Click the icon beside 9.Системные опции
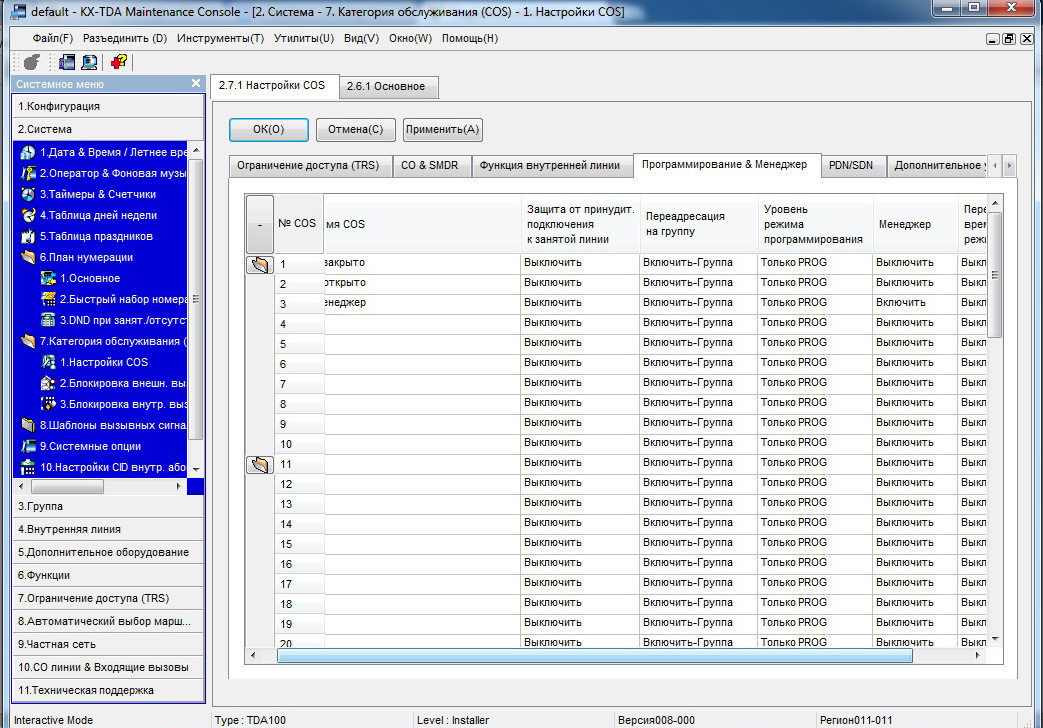 point(28,446)
